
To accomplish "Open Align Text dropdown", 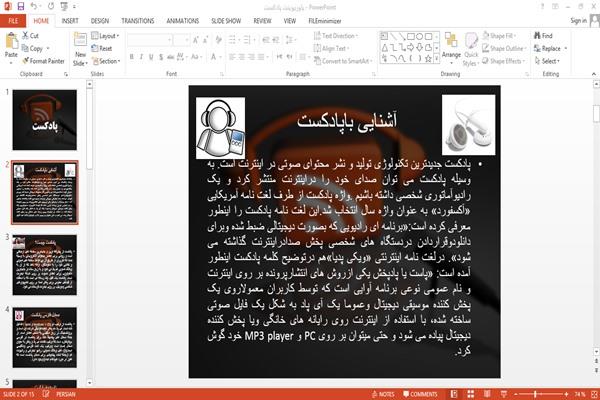I will click(331, 48).
